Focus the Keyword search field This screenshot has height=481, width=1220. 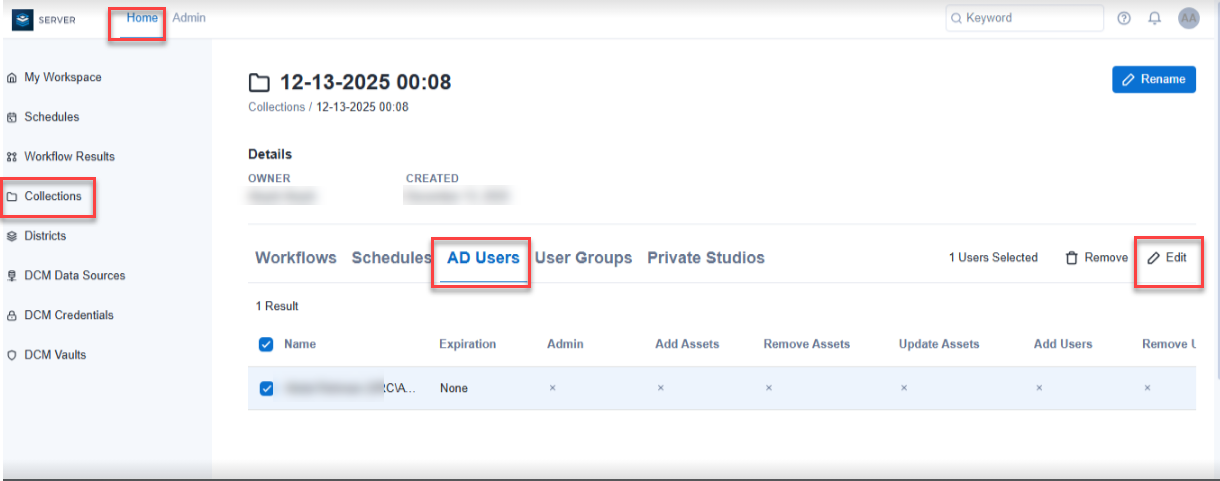pos(1025,18)
